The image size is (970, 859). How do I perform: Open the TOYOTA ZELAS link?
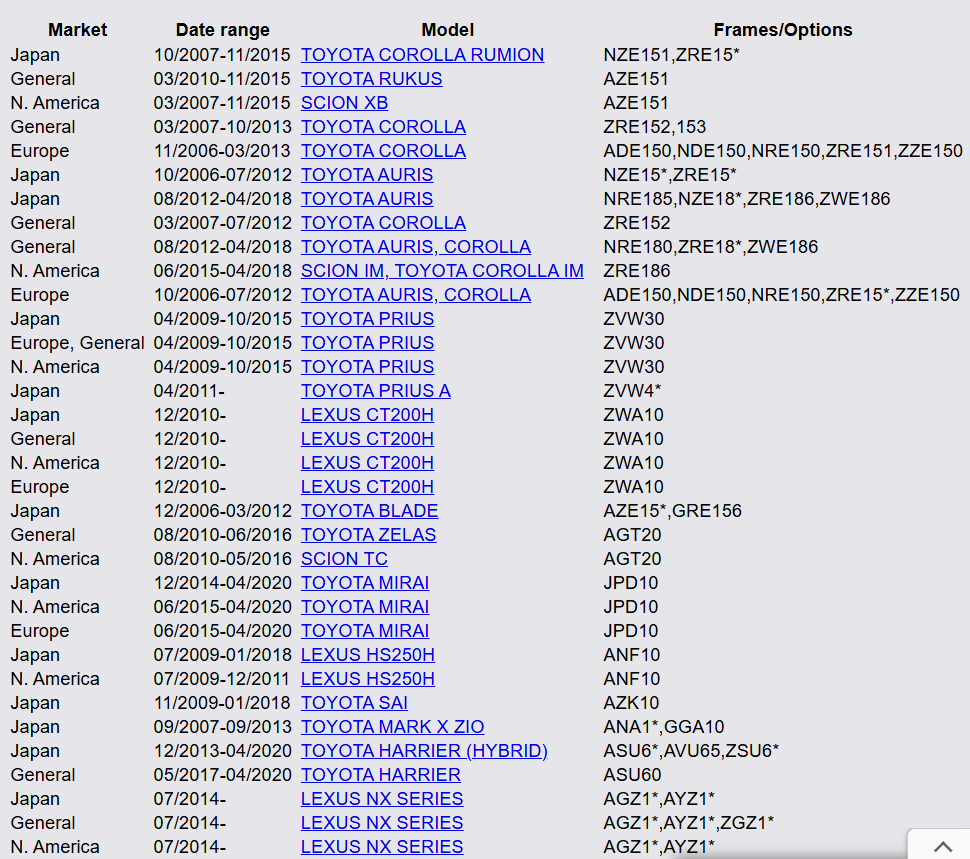pyautogui.click(x=368, y=535)
